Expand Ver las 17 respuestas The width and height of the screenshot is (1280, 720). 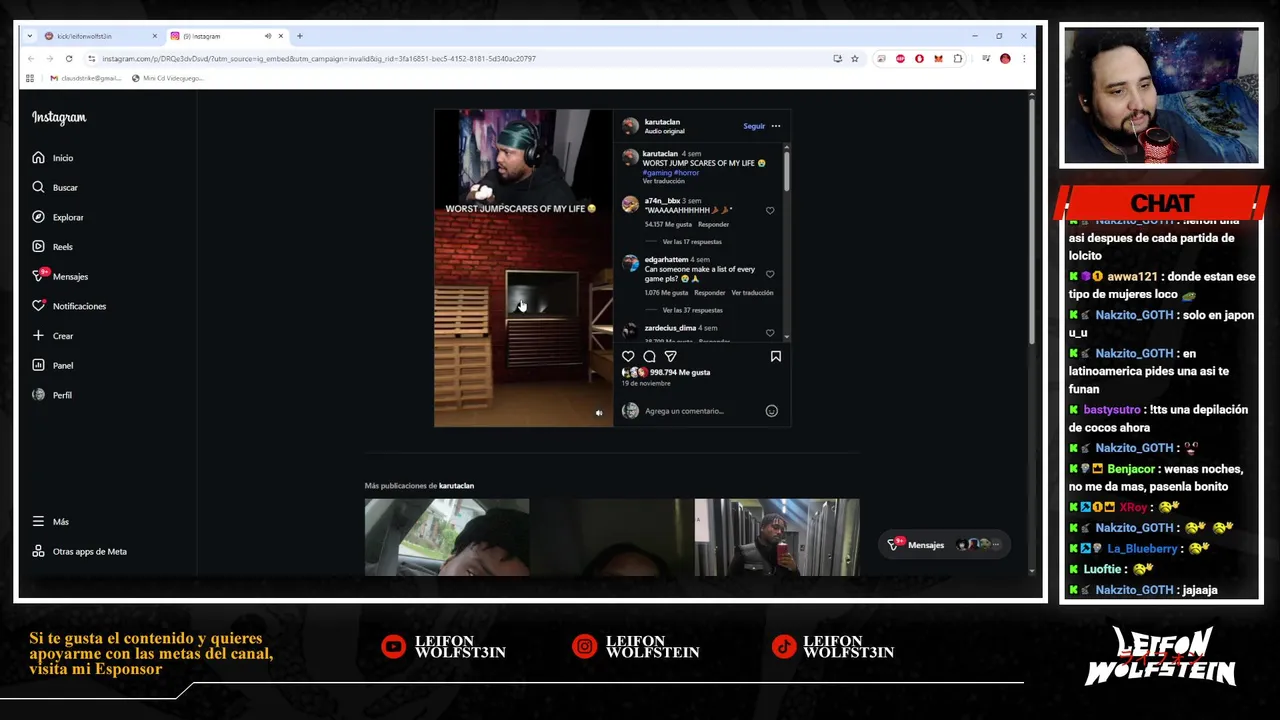tap(692, 242)
